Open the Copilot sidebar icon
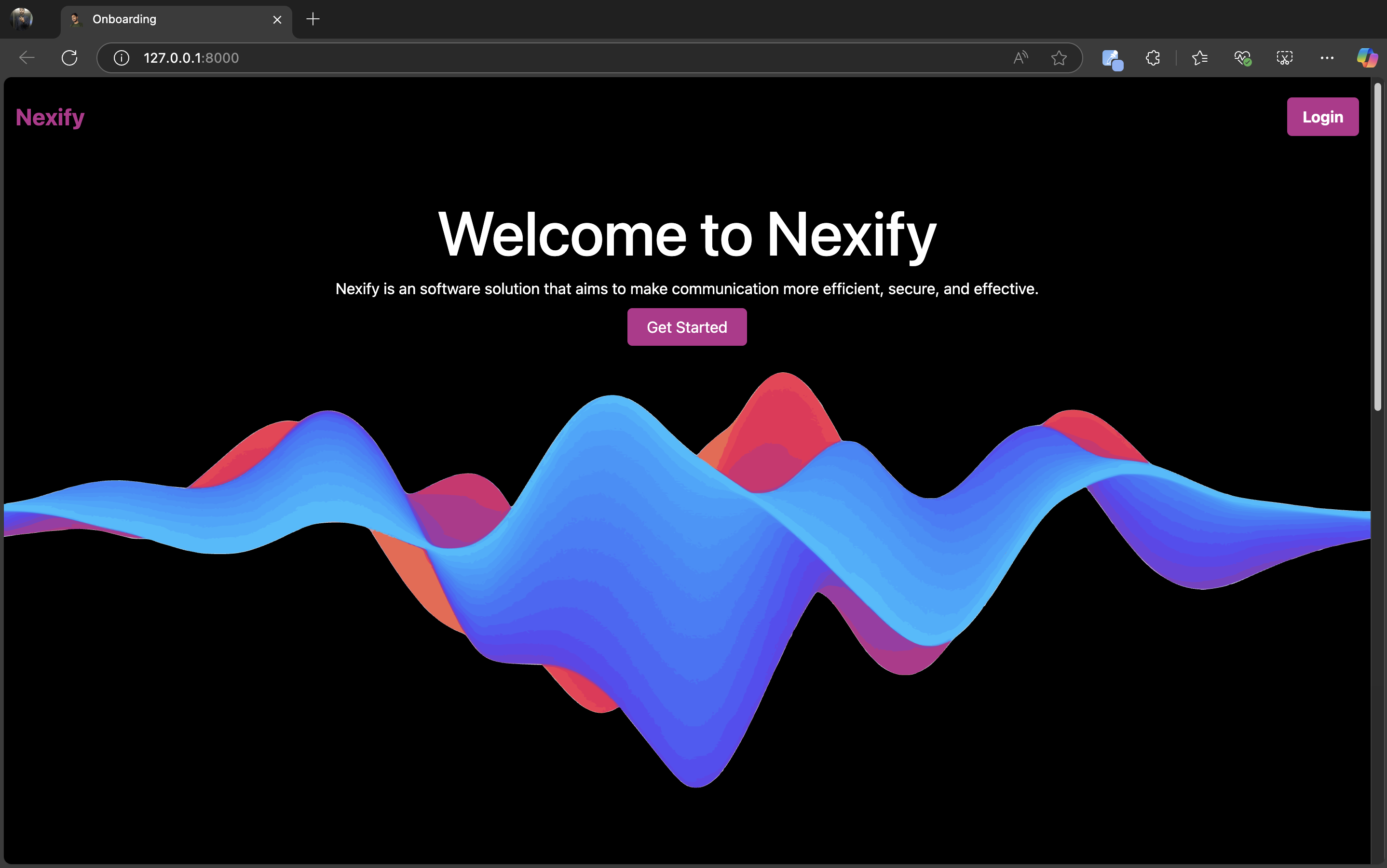This screenshot has width=1387, height=868. 1367,57
